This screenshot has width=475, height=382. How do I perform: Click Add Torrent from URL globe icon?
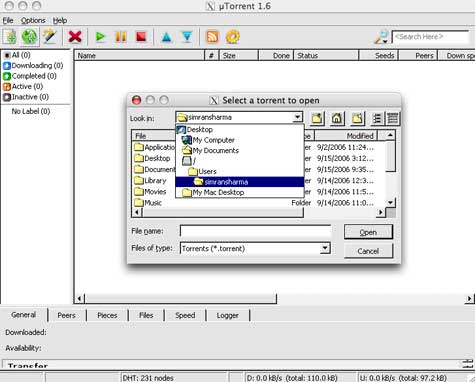click(29, 37)
